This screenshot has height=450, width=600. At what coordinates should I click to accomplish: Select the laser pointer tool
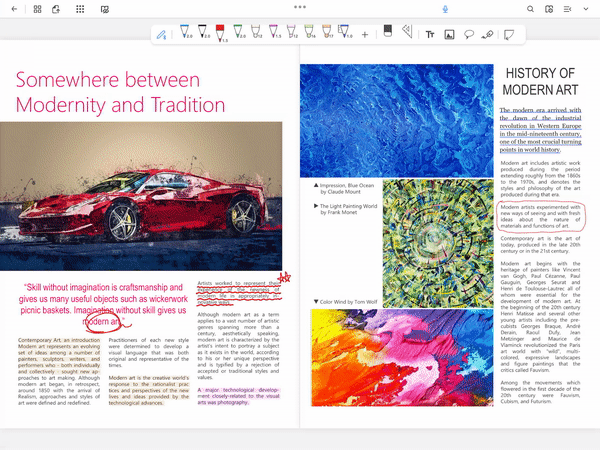(488, 35)
